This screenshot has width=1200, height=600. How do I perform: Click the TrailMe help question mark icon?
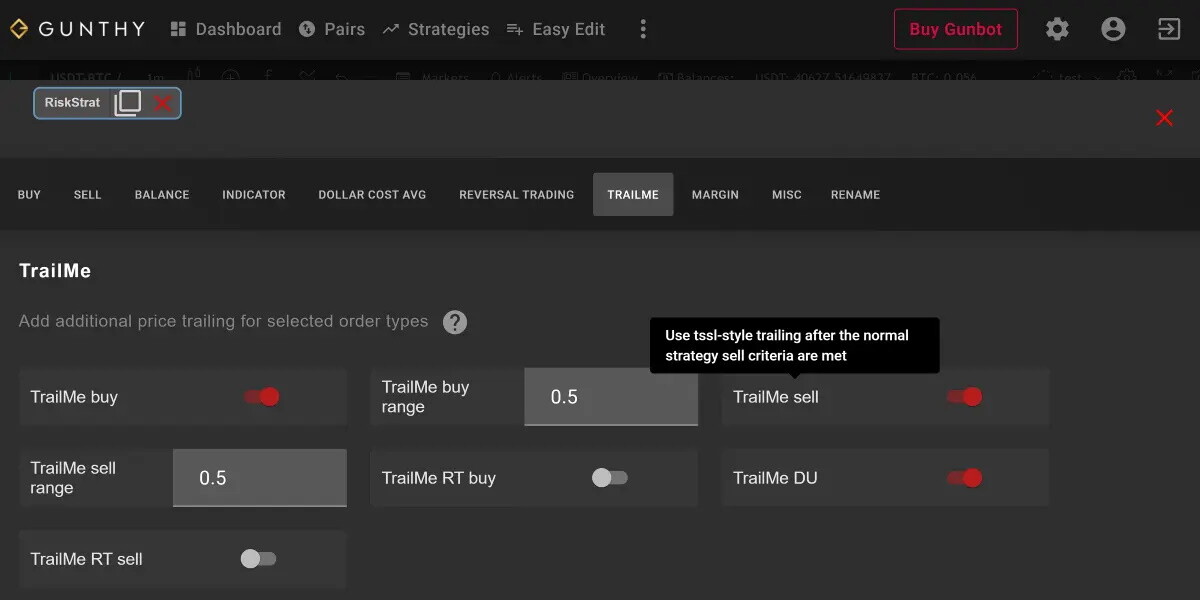pyautogui.click(x=455, y=322)
